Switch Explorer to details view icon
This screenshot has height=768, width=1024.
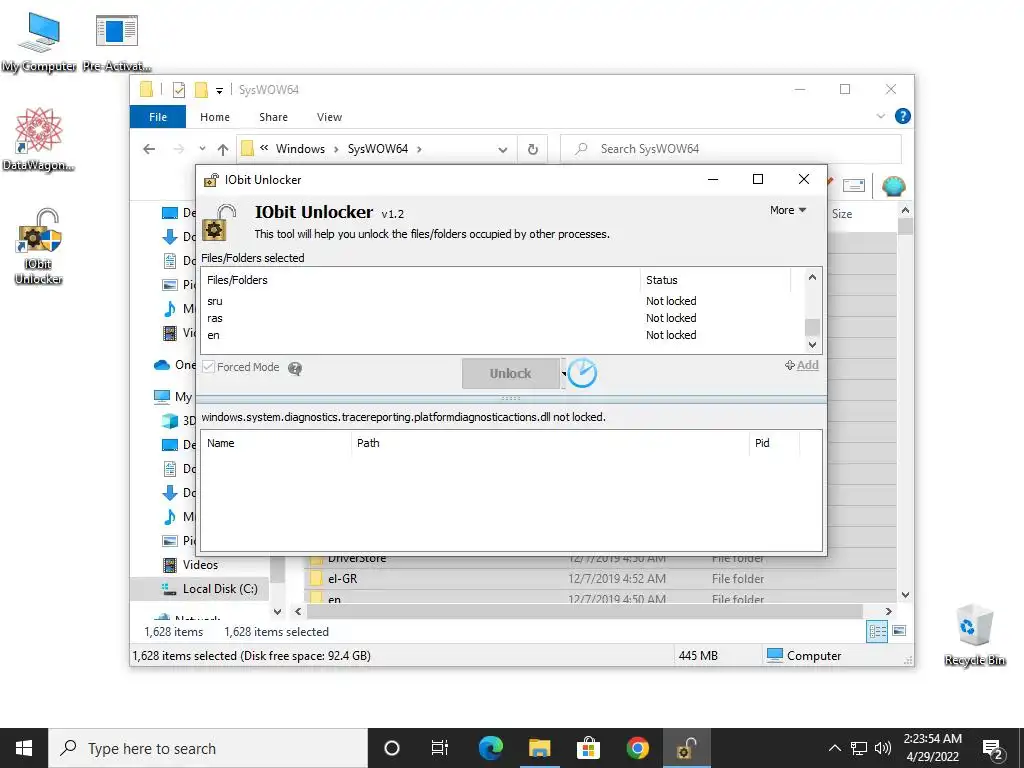coord(877,631)
